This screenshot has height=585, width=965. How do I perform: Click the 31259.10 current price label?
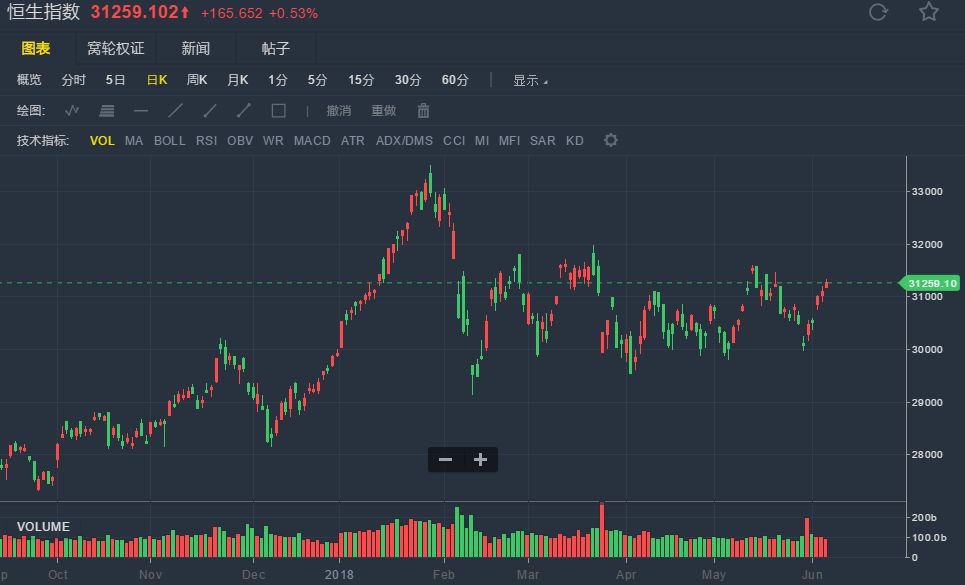(x=932, y=284)
